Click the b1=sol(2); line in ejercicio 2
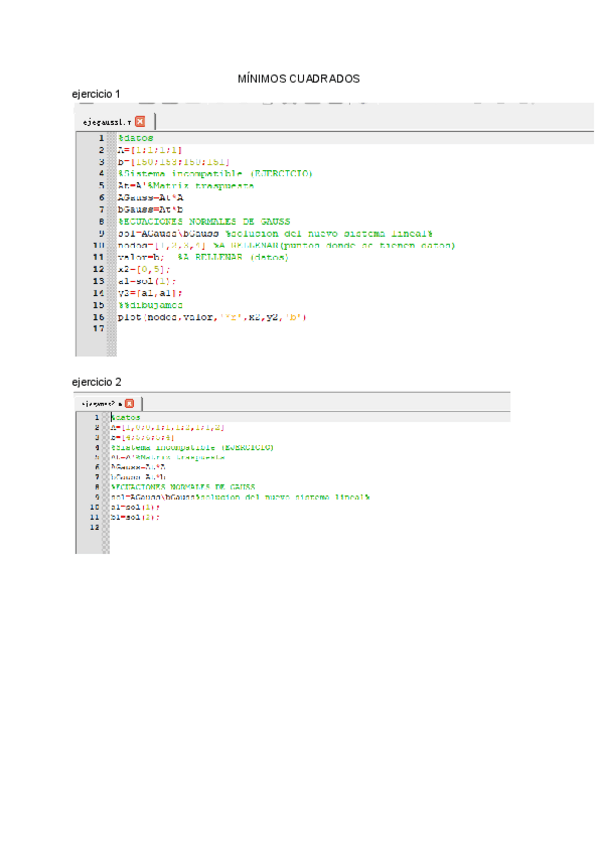Viewport: 600px width, 848px height. pos(134,517)
